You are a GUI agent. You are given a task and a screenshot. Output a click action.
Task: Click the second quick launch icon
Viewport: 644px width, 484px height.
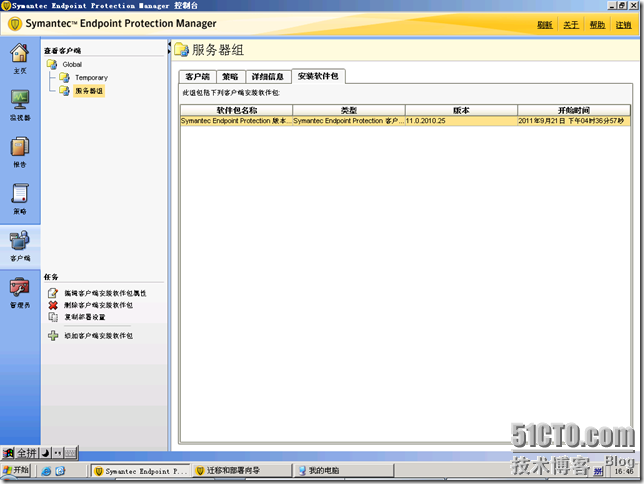[x=60, y=471]
